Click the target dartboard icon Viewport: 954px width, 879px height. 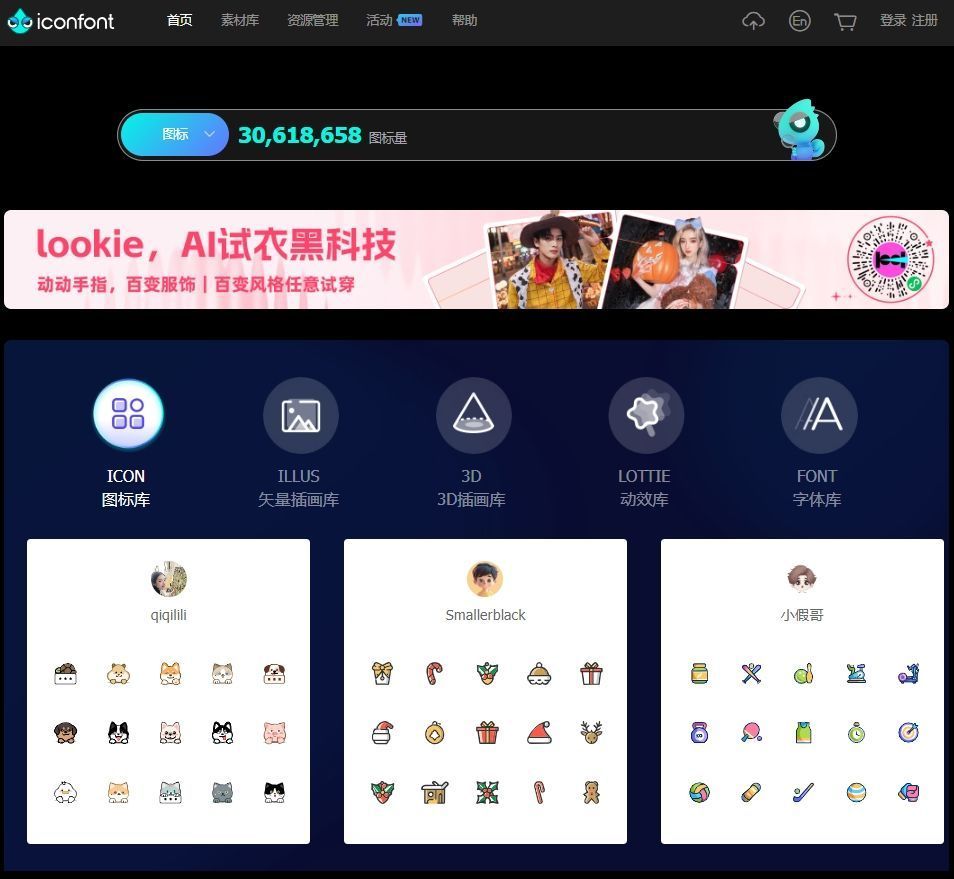tap(908, 733)
